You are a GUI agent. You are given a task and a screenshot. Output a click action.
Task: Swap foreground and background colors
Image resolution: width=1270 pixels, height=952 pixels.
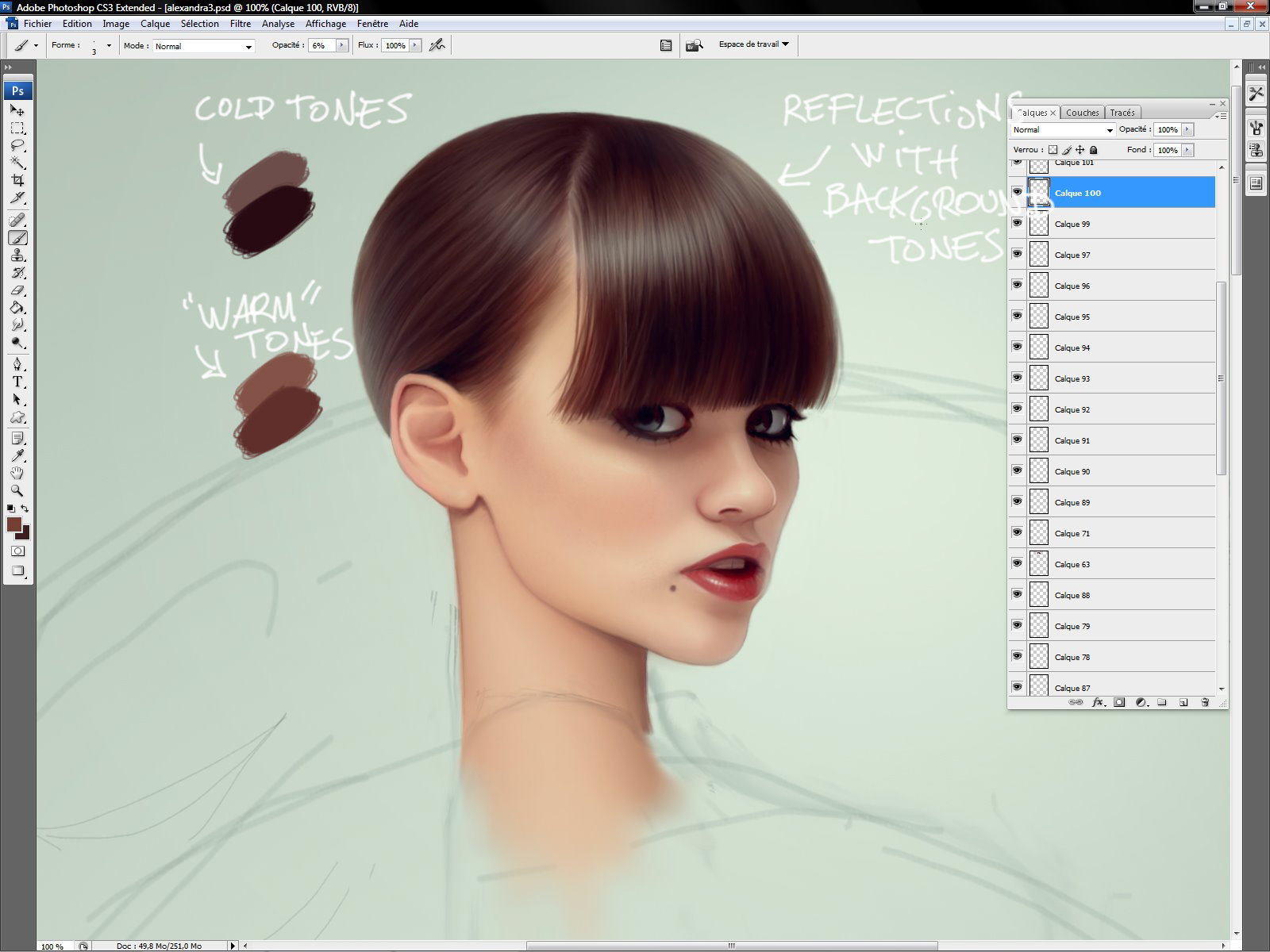click(25, 509)
